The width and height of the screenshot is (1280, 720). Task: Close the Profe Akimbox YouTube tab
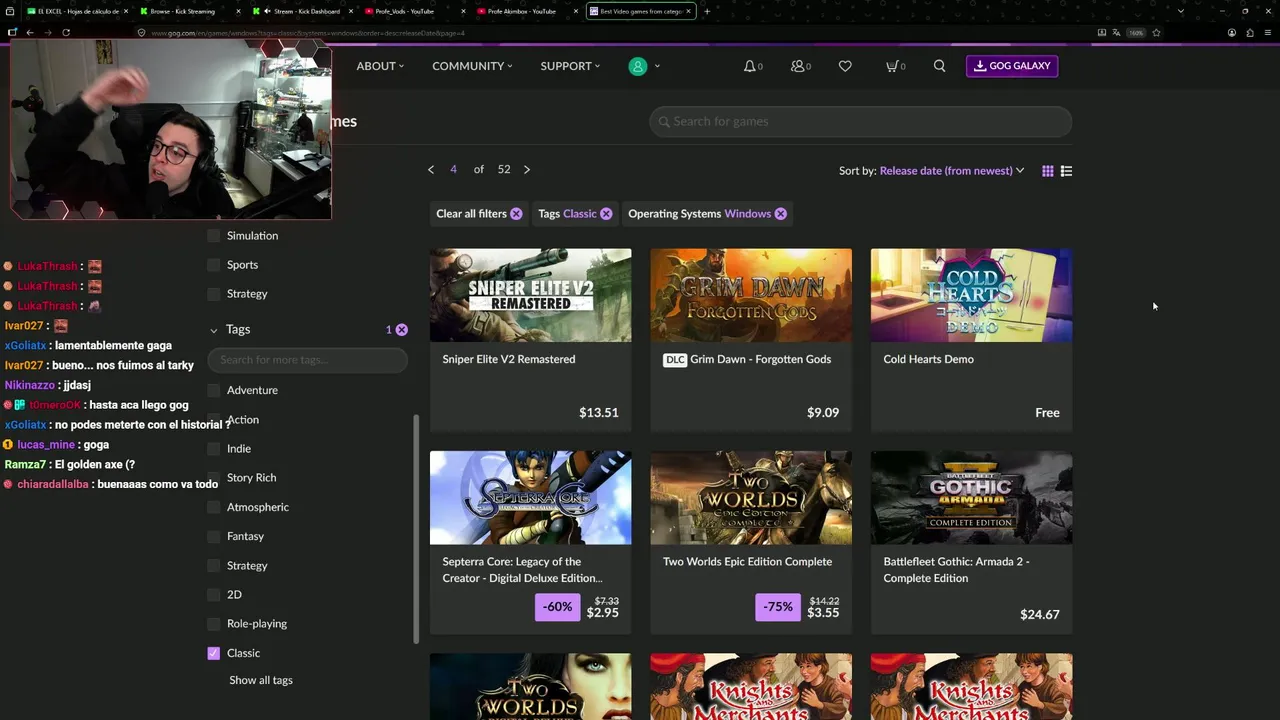click(x=575, y=11)
